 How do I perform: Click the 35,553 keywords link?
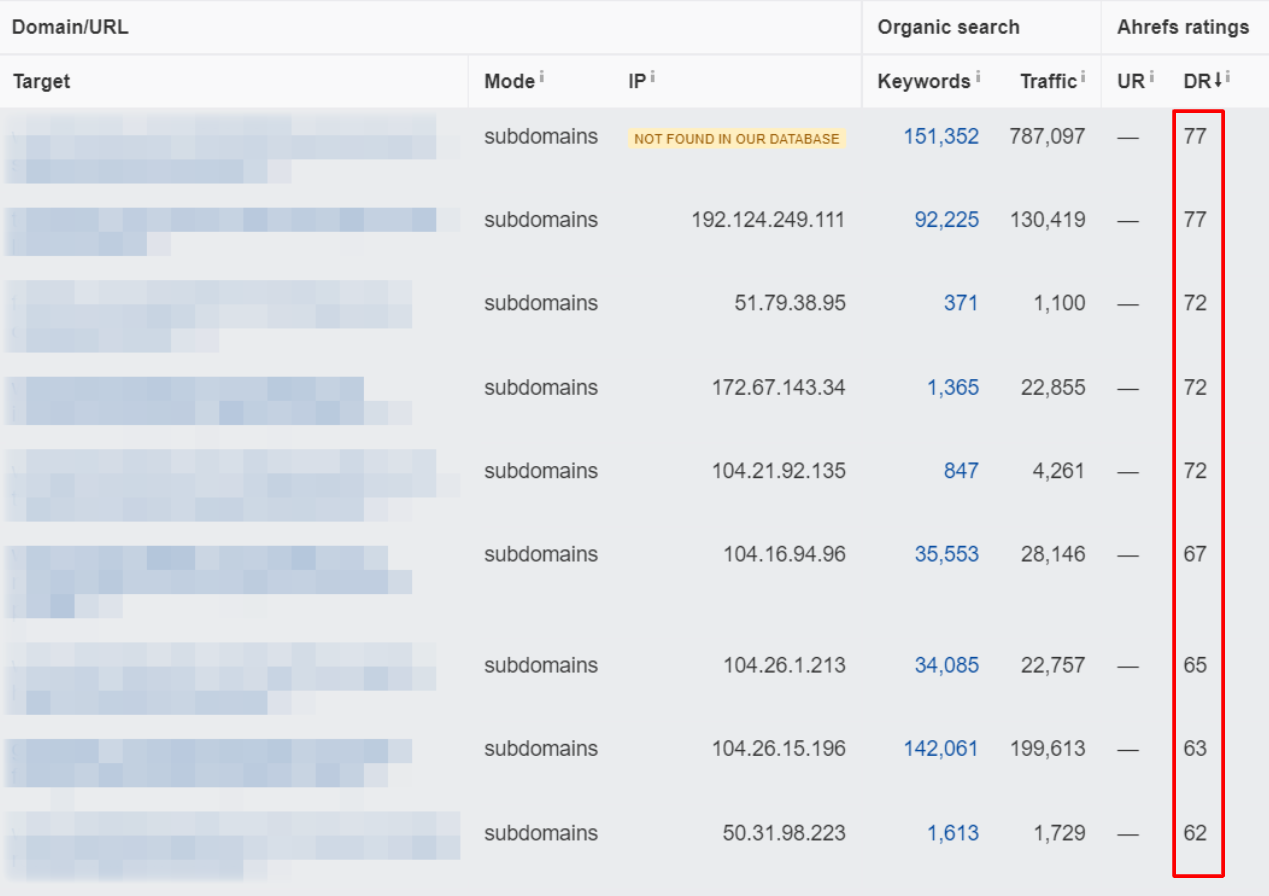coord(946,554)
